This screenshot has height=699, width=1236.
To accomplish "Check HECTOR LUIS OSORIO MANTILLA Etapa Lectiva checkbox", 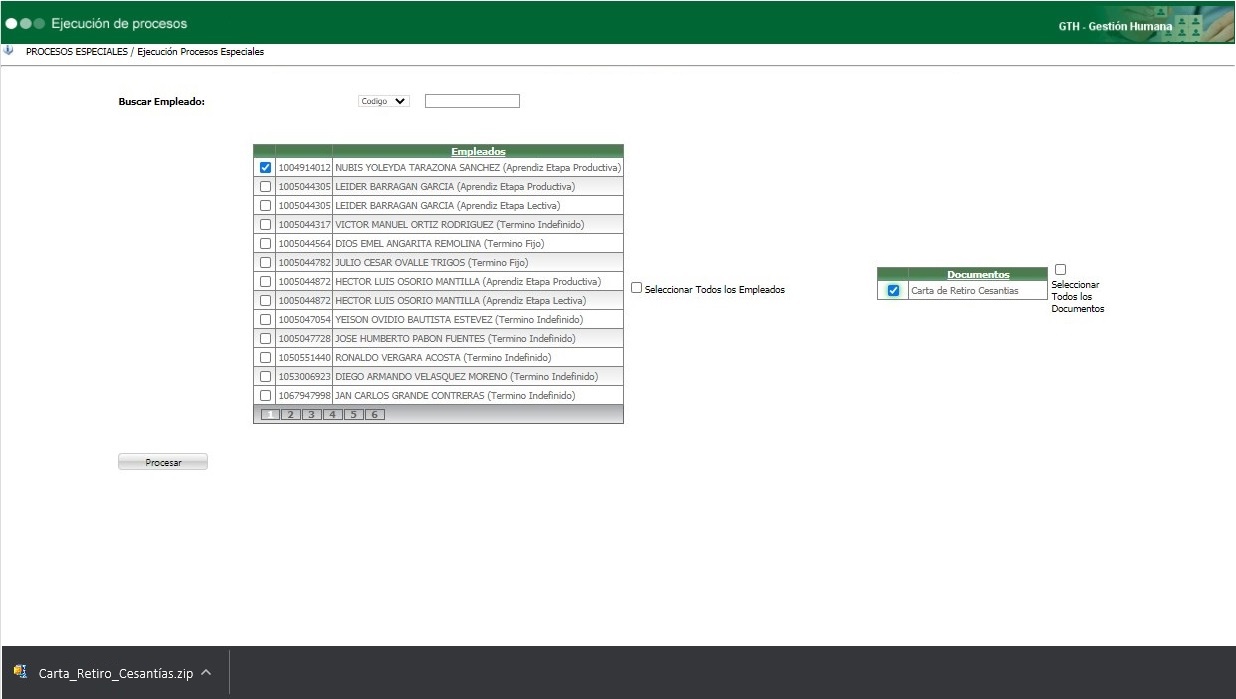I will 265,301.
